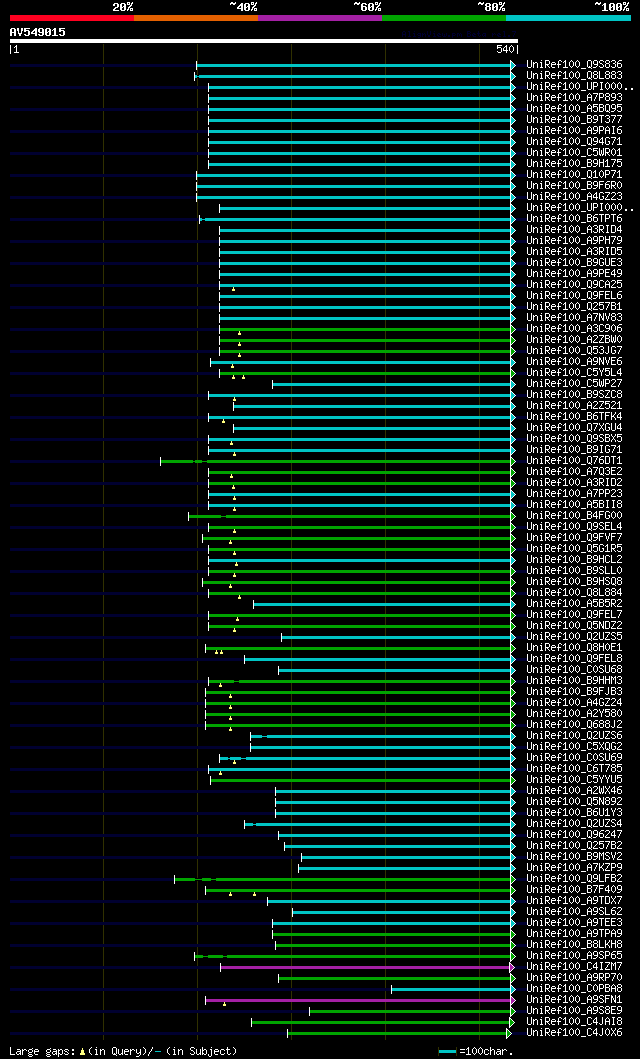Select label UniRef100_Q53JG7
640x1059 pixels.
575,351
